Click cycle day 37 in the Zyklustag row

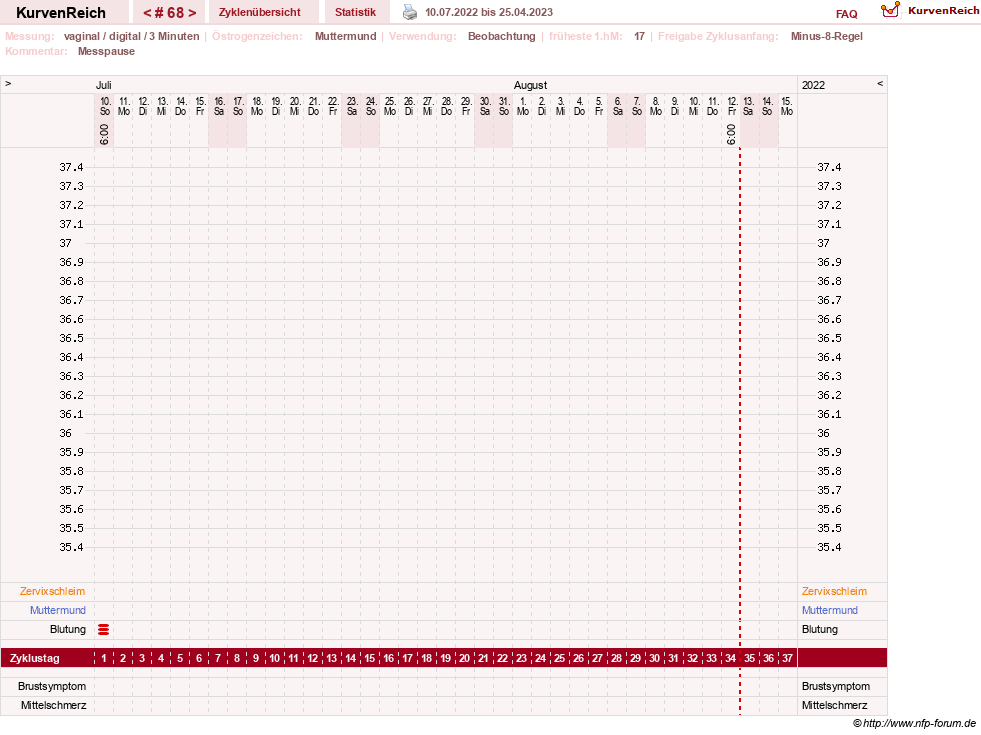click(787, 658)
